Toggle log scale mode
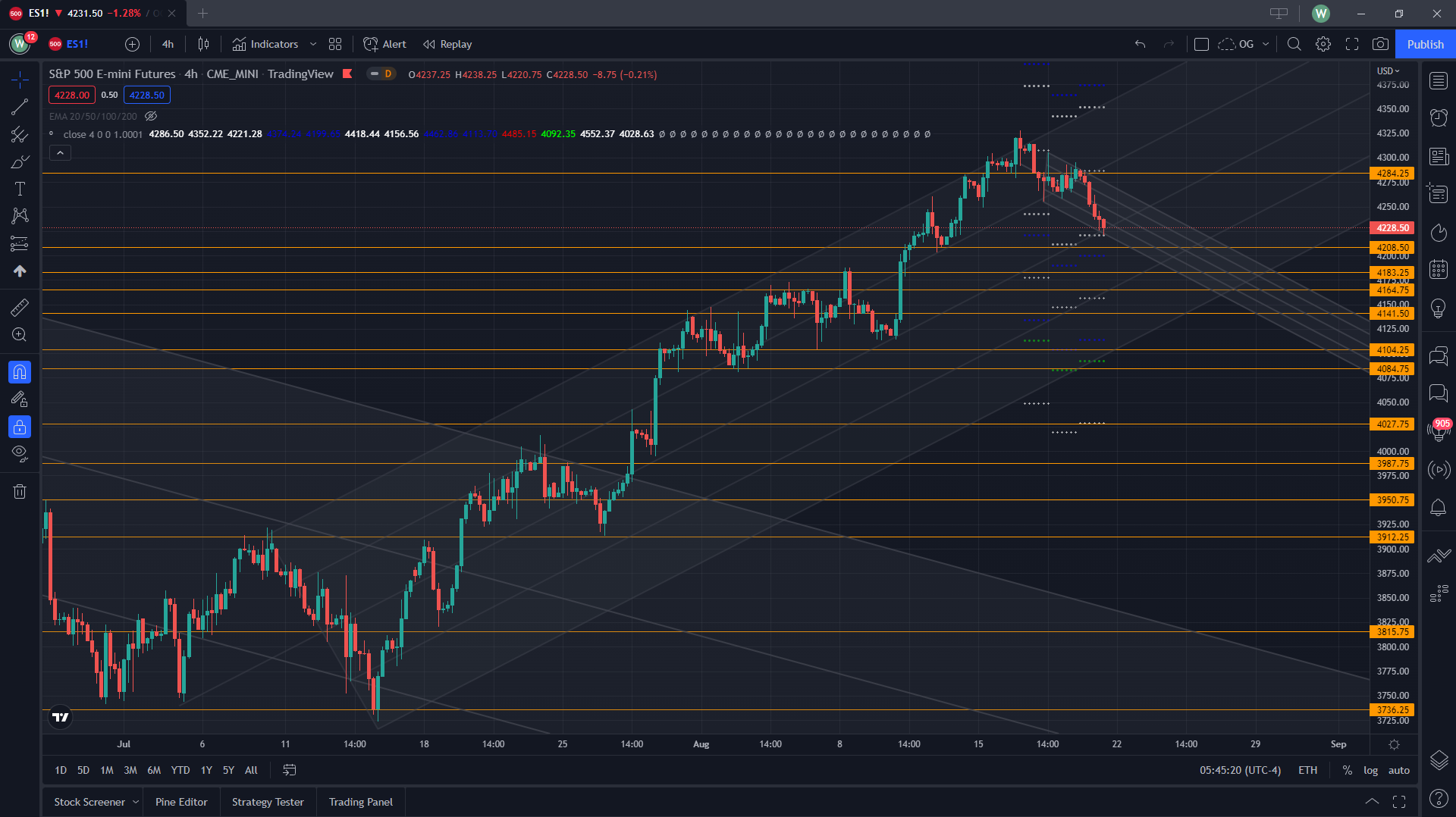 click(x=1370, y=770)
